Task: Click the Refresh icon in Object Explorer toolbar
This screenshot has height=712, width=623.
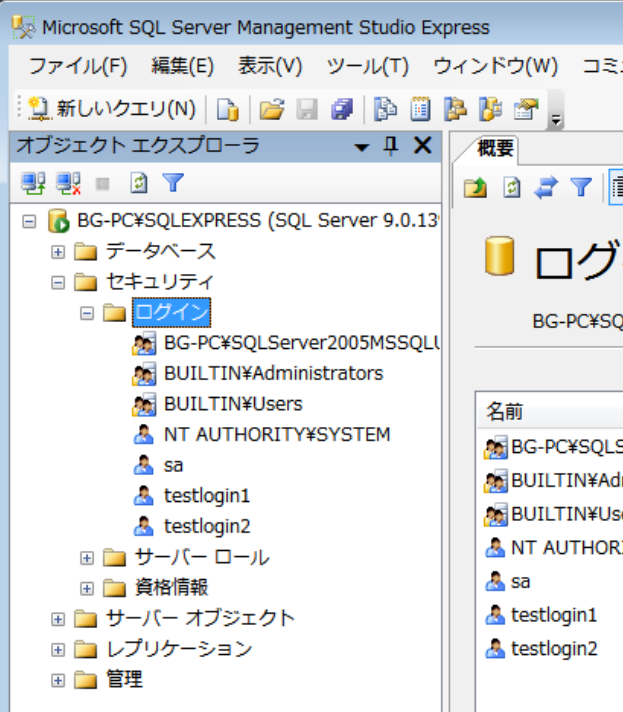Action: point(138,183)
